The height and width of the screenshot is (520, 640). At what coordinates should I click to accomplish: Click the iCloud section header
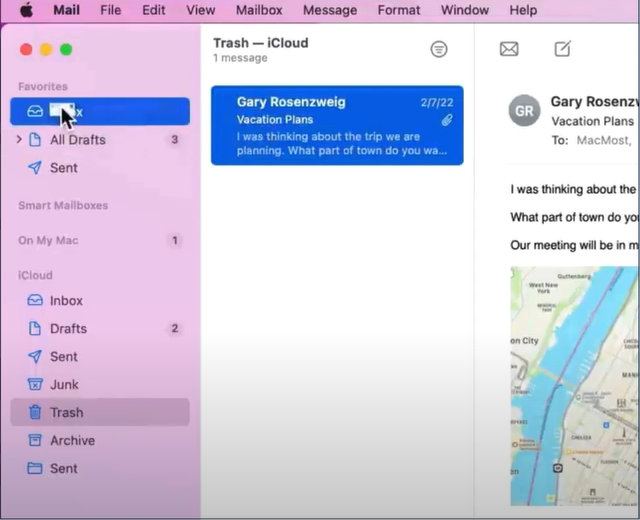35,276
